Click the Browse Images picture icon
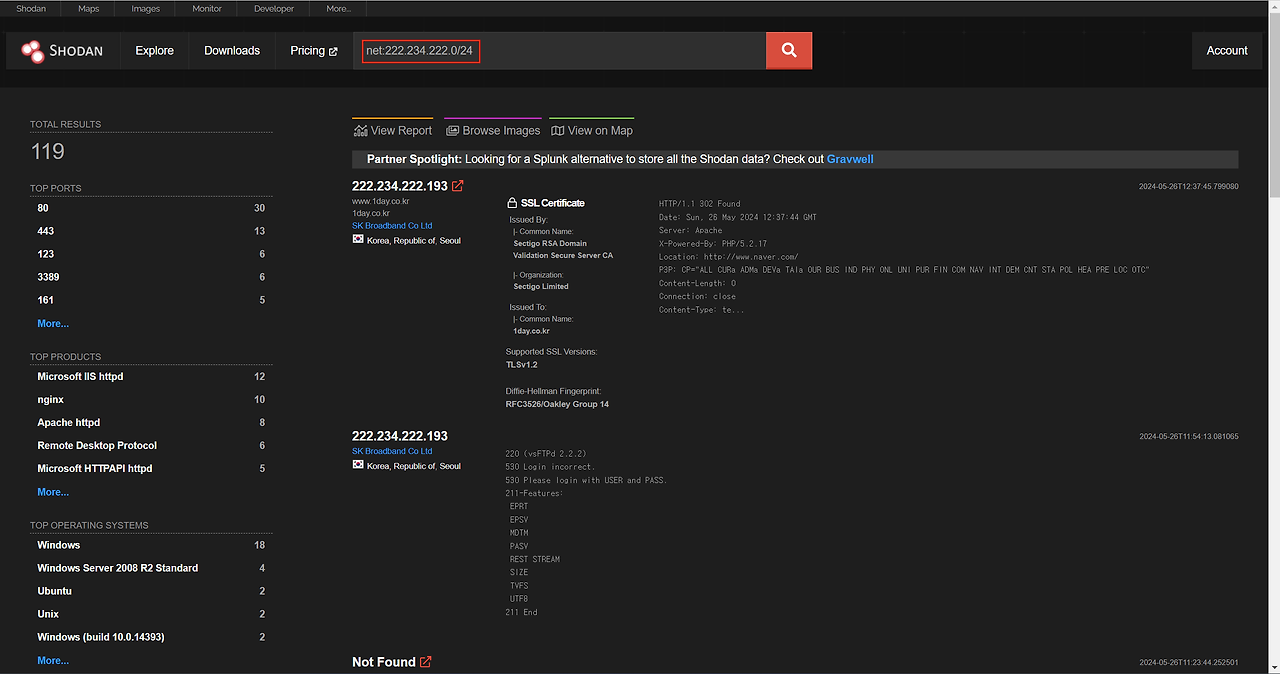 [452, 131]
